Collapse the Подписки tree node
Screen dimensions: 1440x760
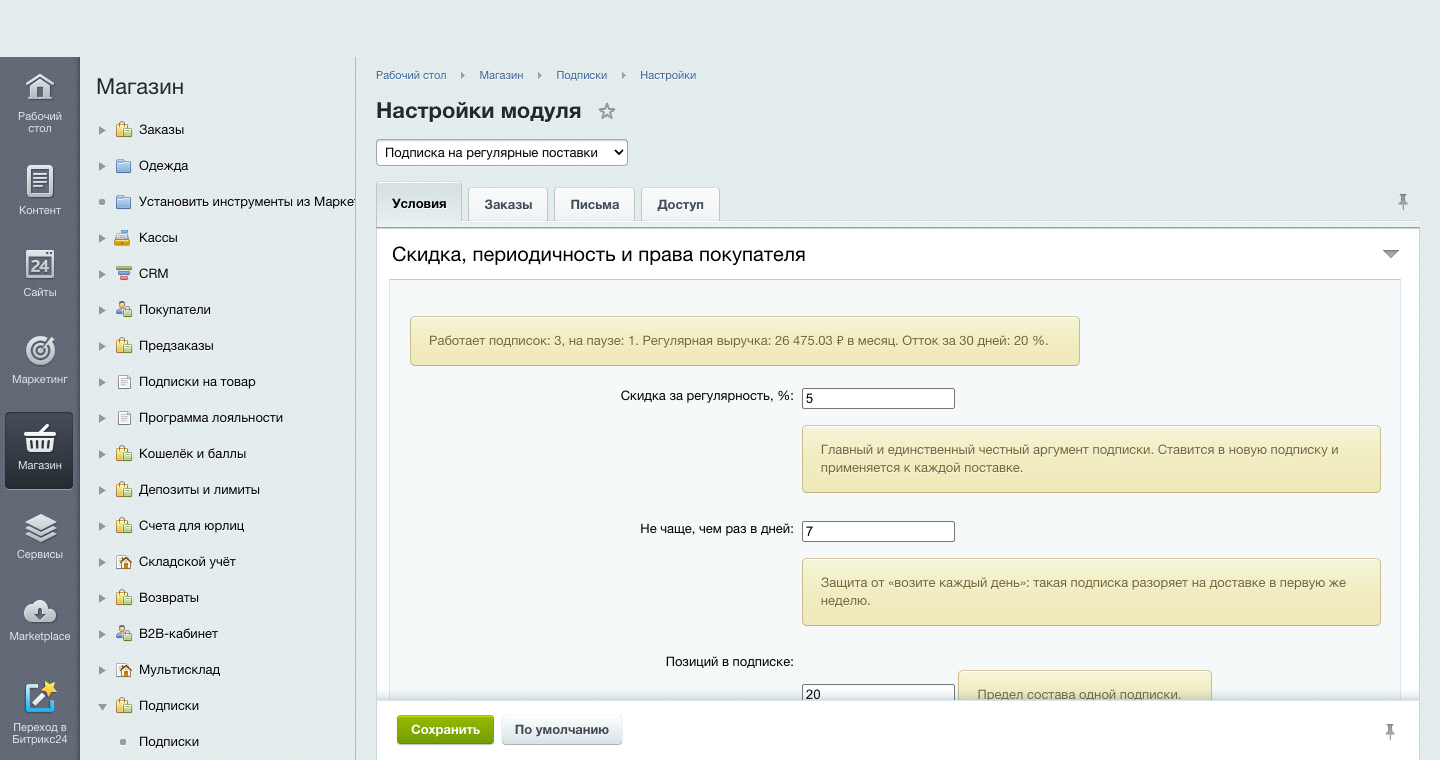(x=102, y=706)
